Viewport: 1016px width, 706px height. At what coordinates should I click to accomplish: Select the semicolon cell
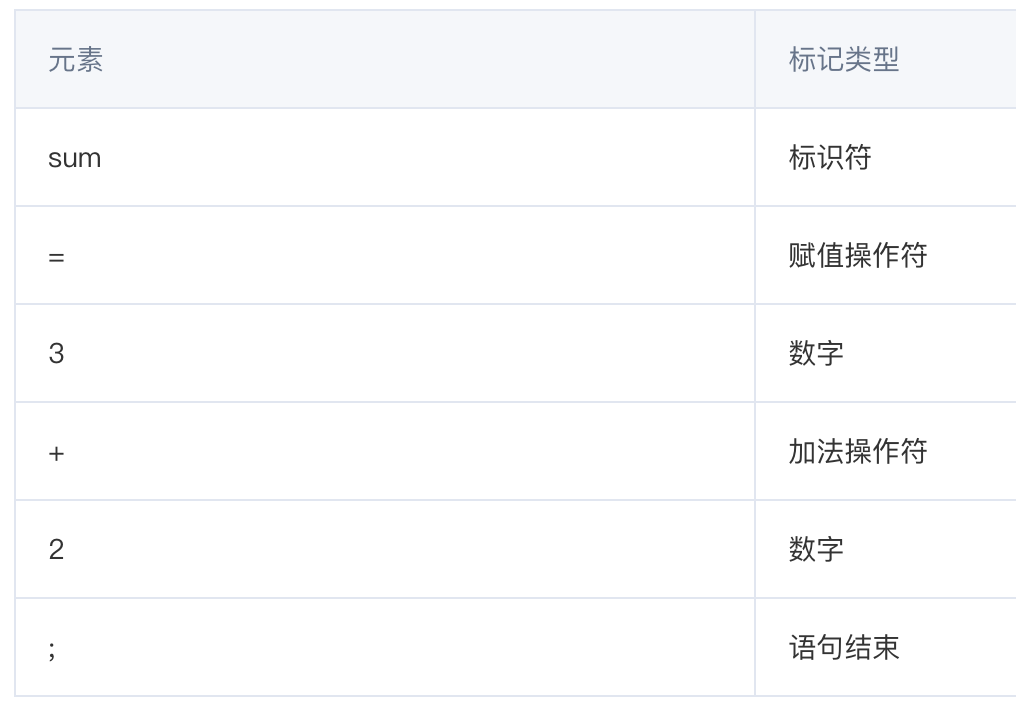pos(385,647)
